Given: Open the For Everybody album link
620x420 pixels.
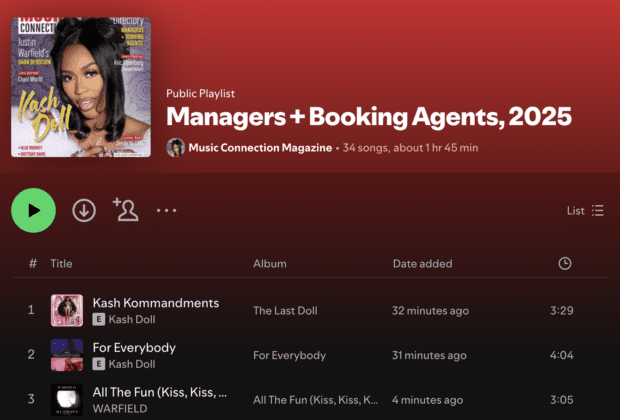Looking at the screenshot, I should (x=289, y=356).
